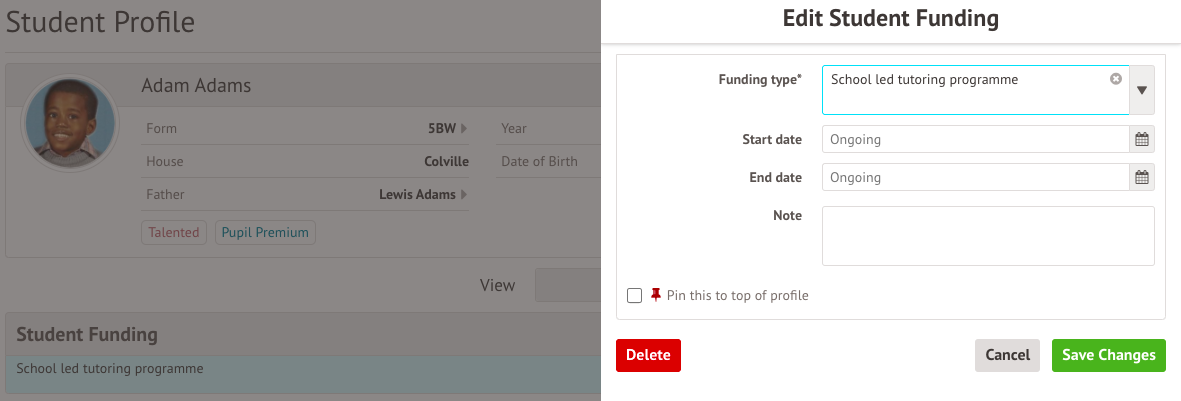Clear the selected funding type
Screen dimensions: 1181x401
pos(1116,79)
